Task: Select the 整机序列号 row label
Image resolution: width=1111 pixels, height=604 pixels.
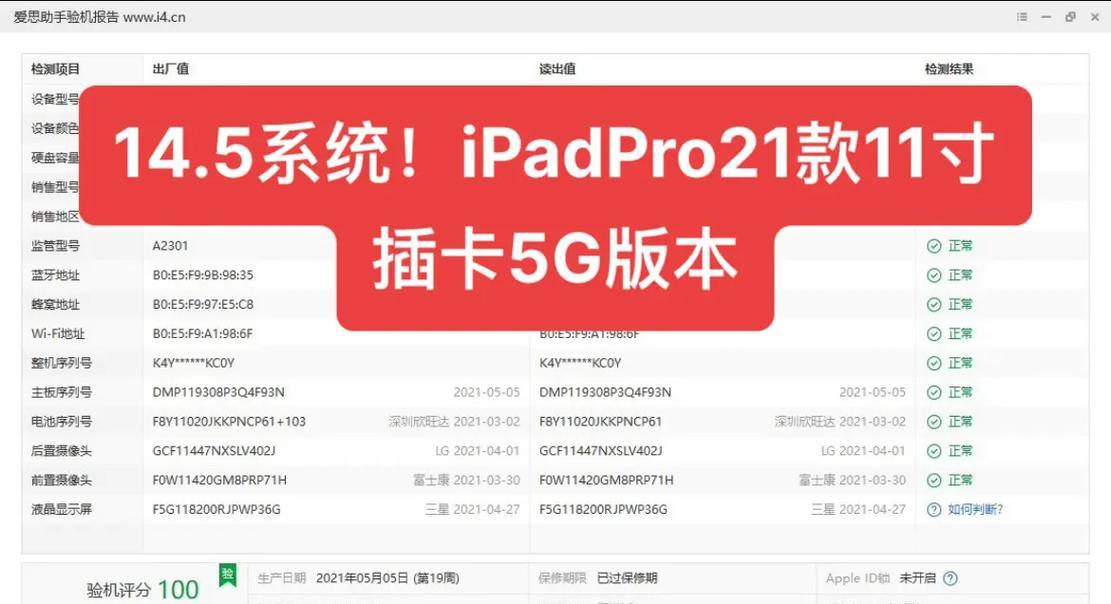Action: (x=62, y=363)
